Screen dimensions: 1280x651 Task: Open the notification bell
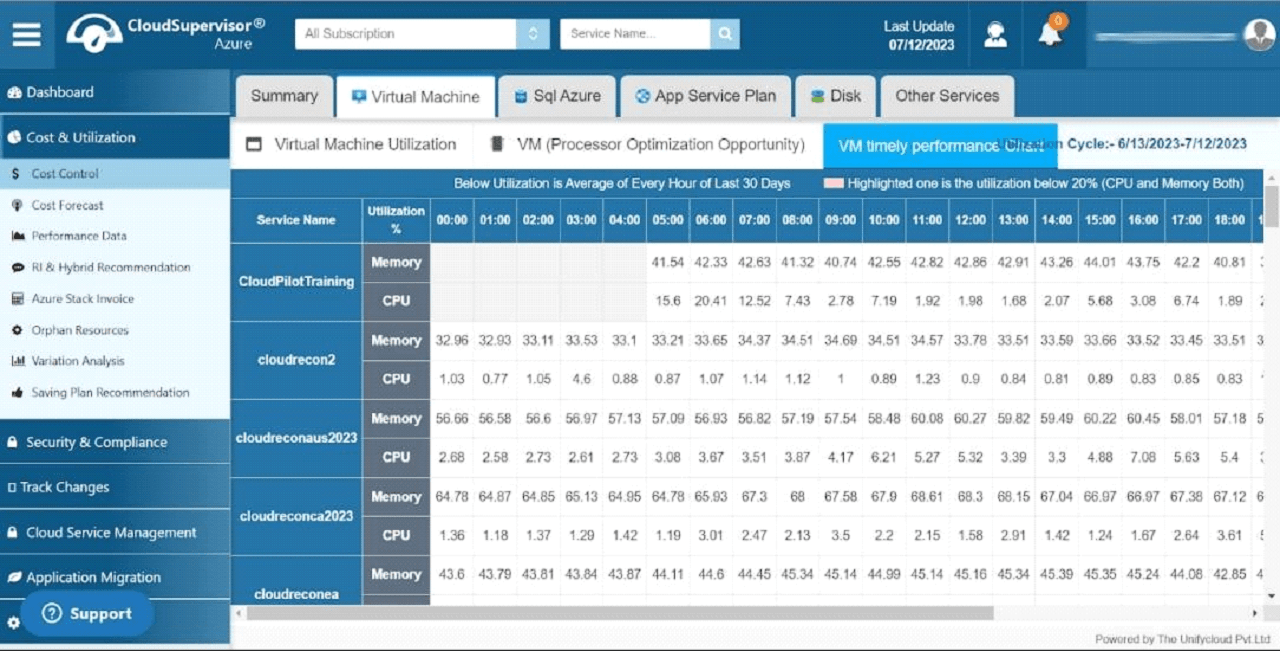[1050, 33]
